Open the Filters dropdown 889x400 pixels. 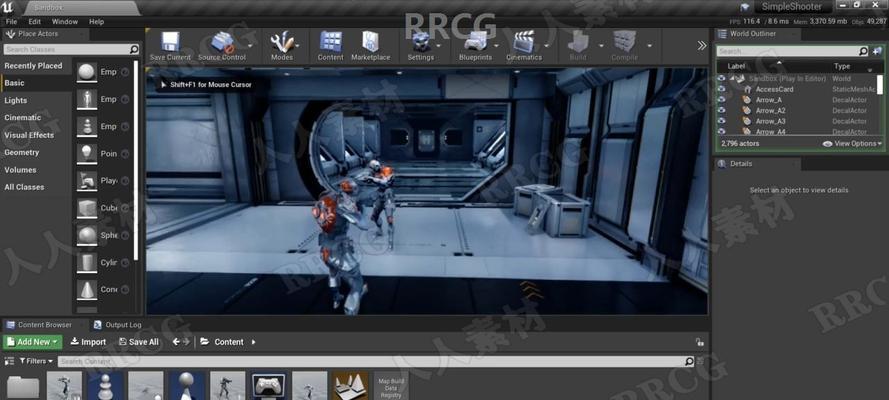point(36,361)
